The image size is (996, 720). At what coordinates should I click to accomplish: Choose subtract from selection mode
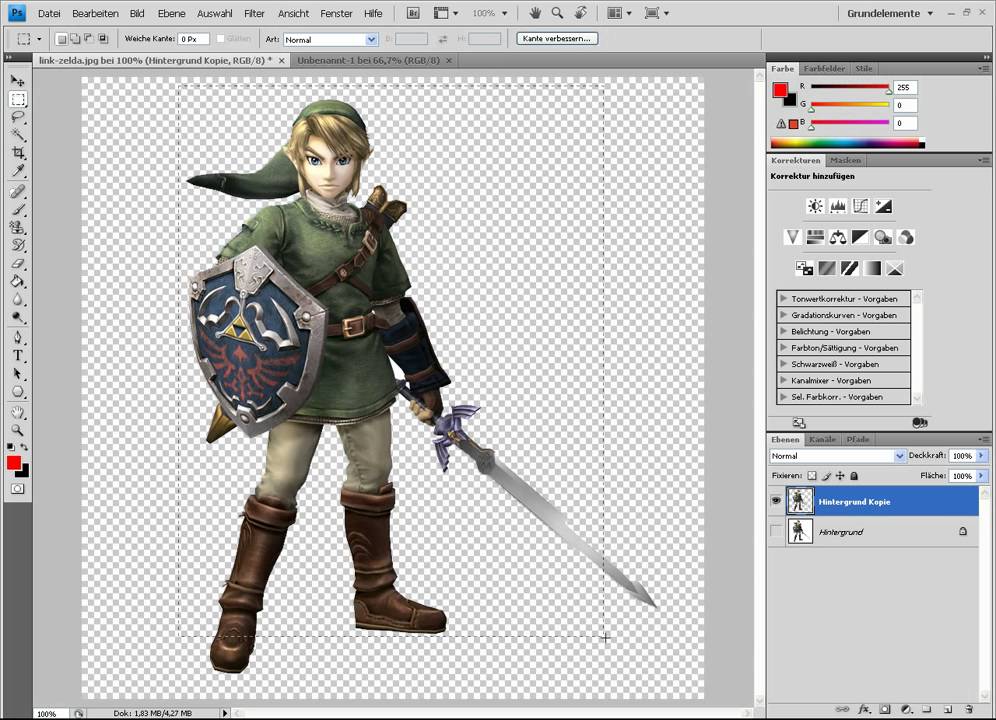89,39
